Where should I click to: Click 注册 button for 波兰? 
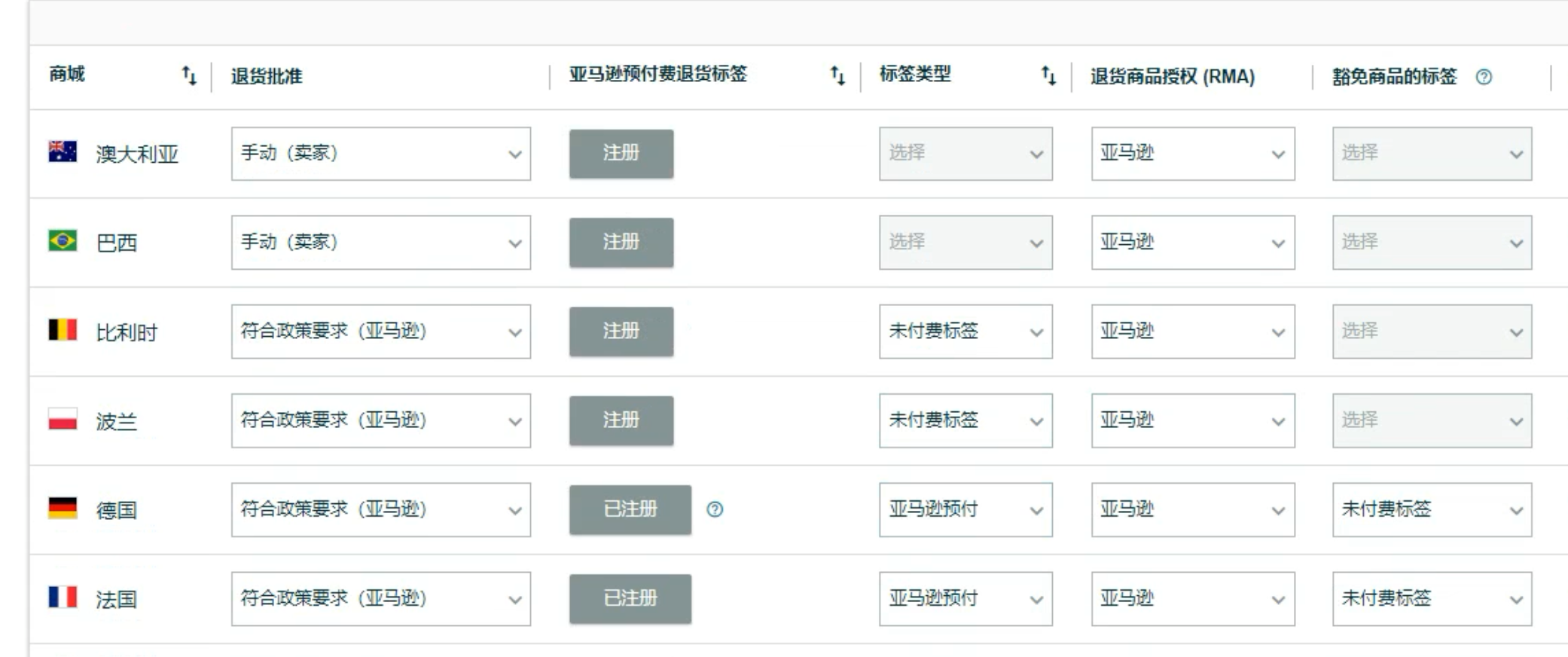[621, 420]
